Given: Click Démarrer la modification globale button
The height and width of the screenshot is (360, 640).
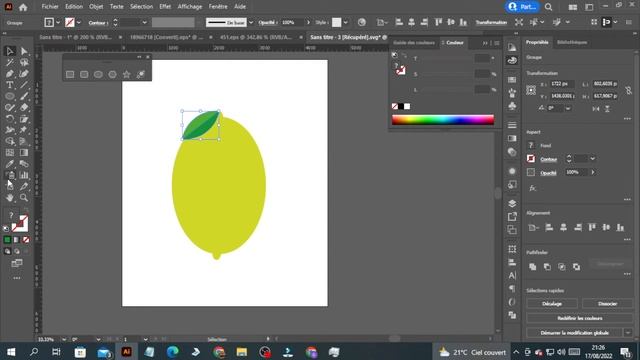Looking at the screenshot, I should coord(574,333).
